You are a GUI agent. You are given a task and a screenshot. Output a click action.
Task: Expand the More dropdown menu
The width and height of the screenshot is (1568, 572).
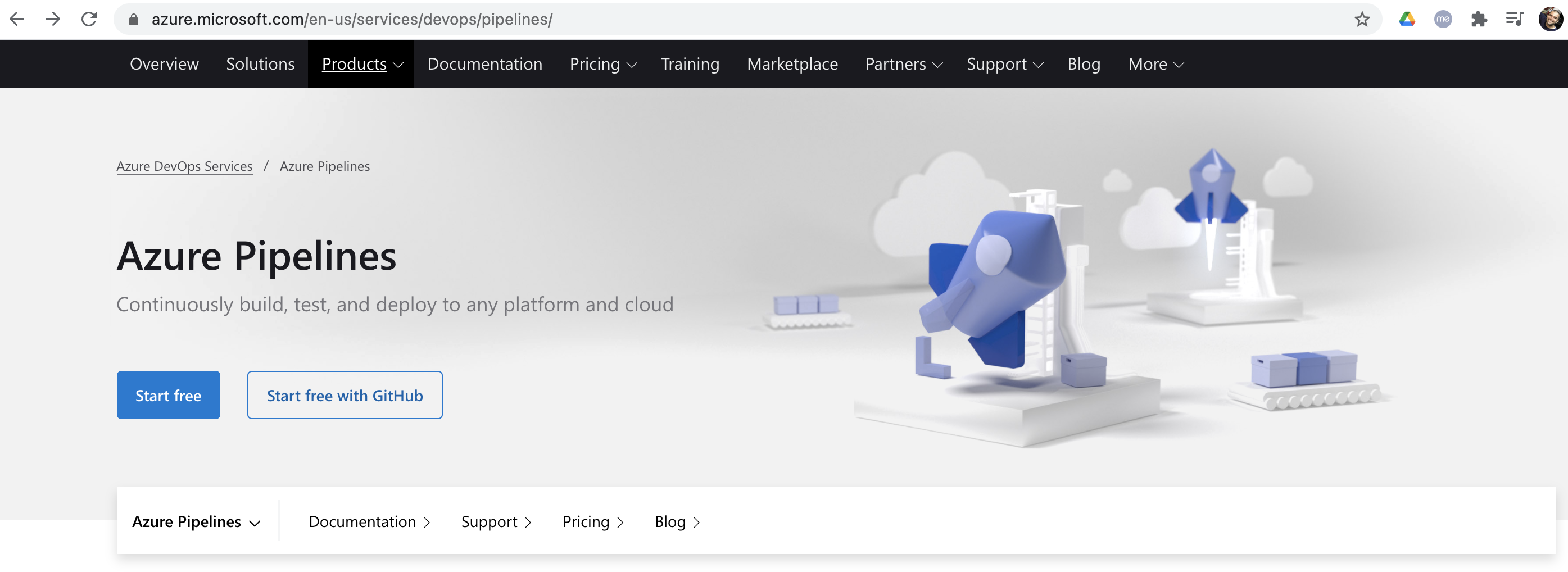[1155, 64]
